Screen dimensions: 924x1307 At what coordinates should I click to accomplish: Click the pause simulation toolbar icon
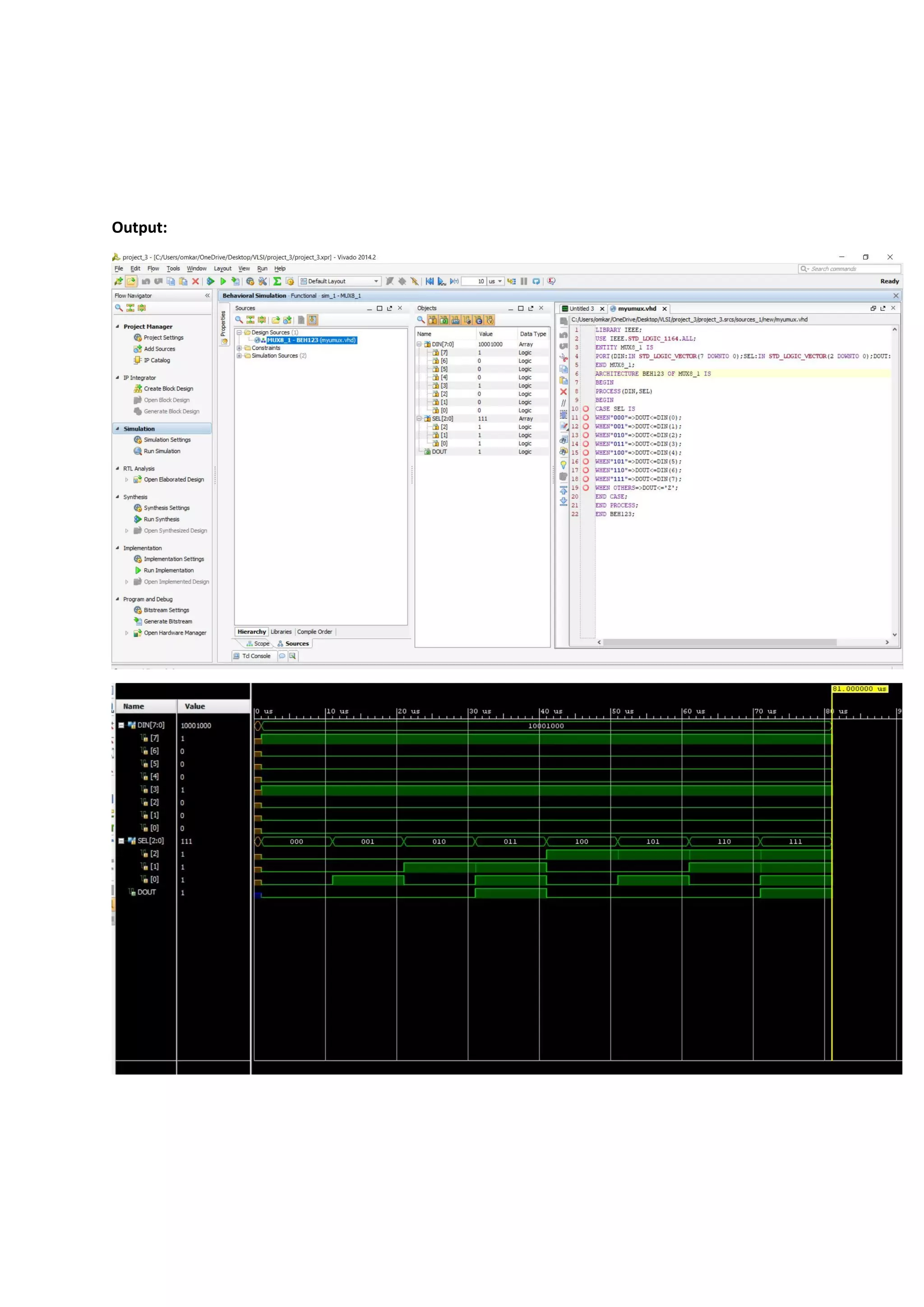coord(523,281)
